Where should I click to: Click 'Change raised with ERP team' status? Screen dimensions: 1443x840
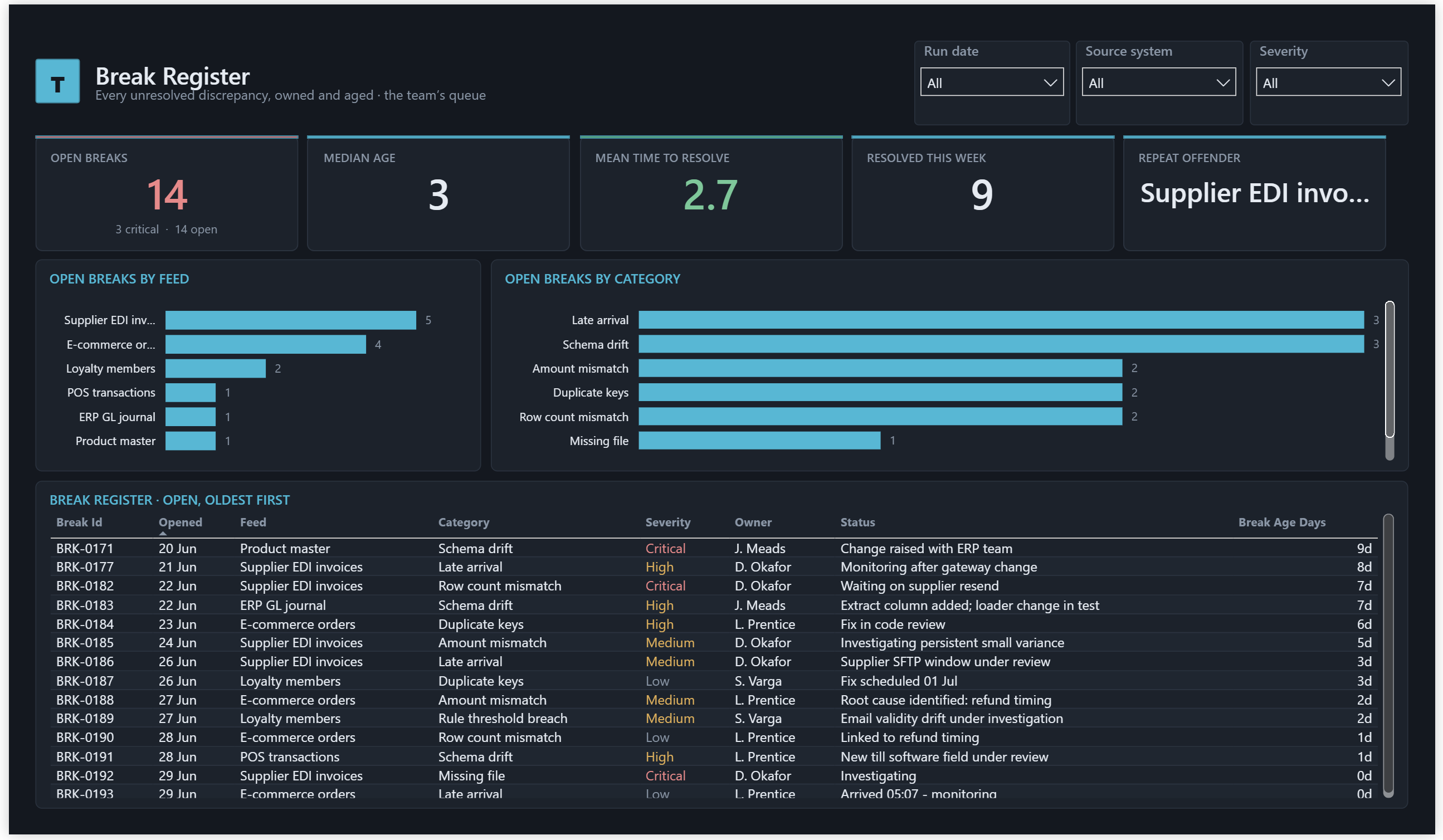click(x=926, y=549)
